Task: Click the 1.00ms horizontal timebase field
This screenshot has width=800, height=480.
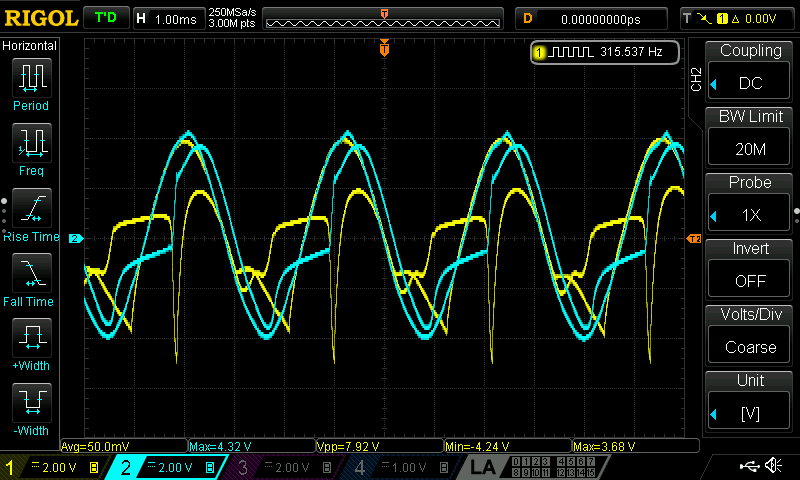Action: tap(178, 18)
